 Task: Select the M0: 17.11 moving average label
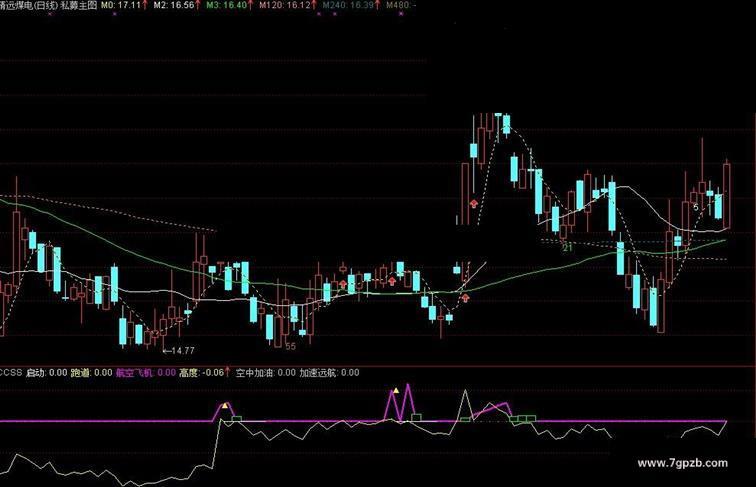[x=121, y=5]
